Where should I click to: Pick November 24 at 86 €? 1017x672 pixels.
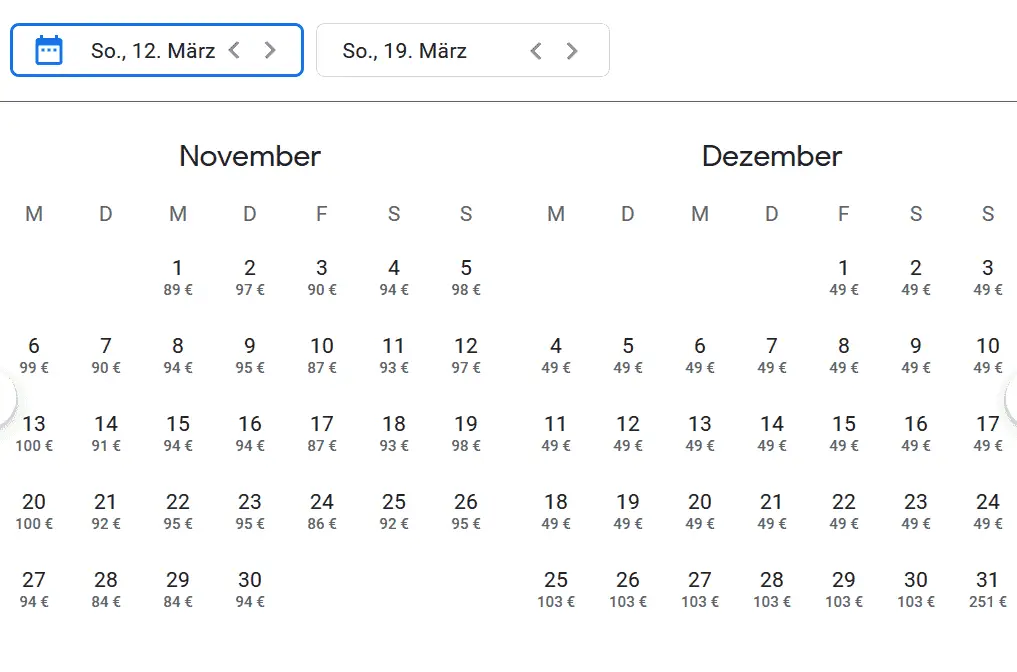322,511
